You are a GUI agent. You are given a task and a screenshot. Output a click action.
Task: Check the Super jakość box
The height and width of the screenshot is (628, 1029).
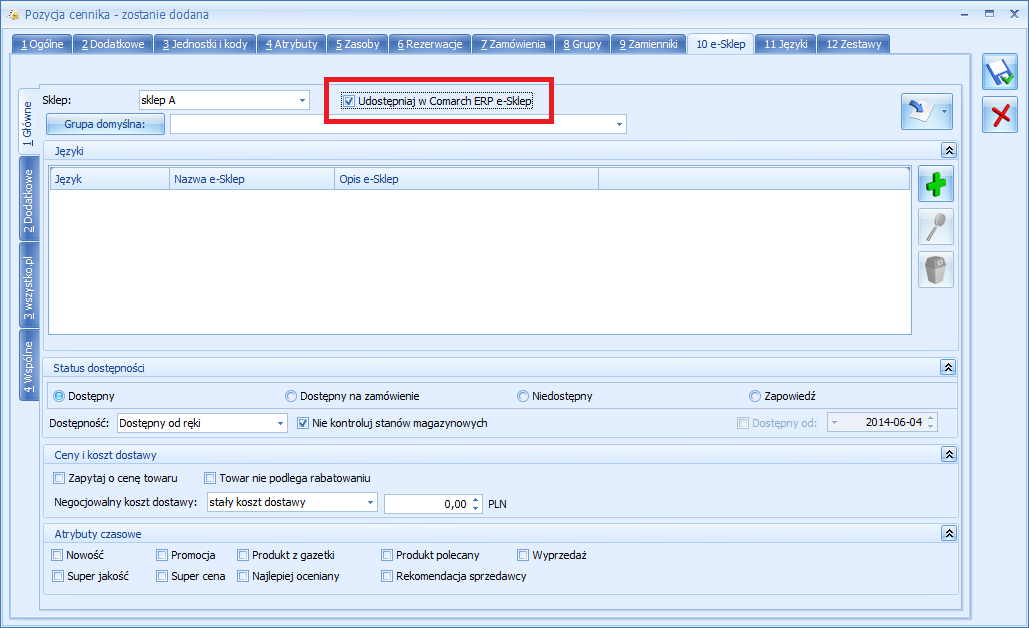tap(58, 576)
